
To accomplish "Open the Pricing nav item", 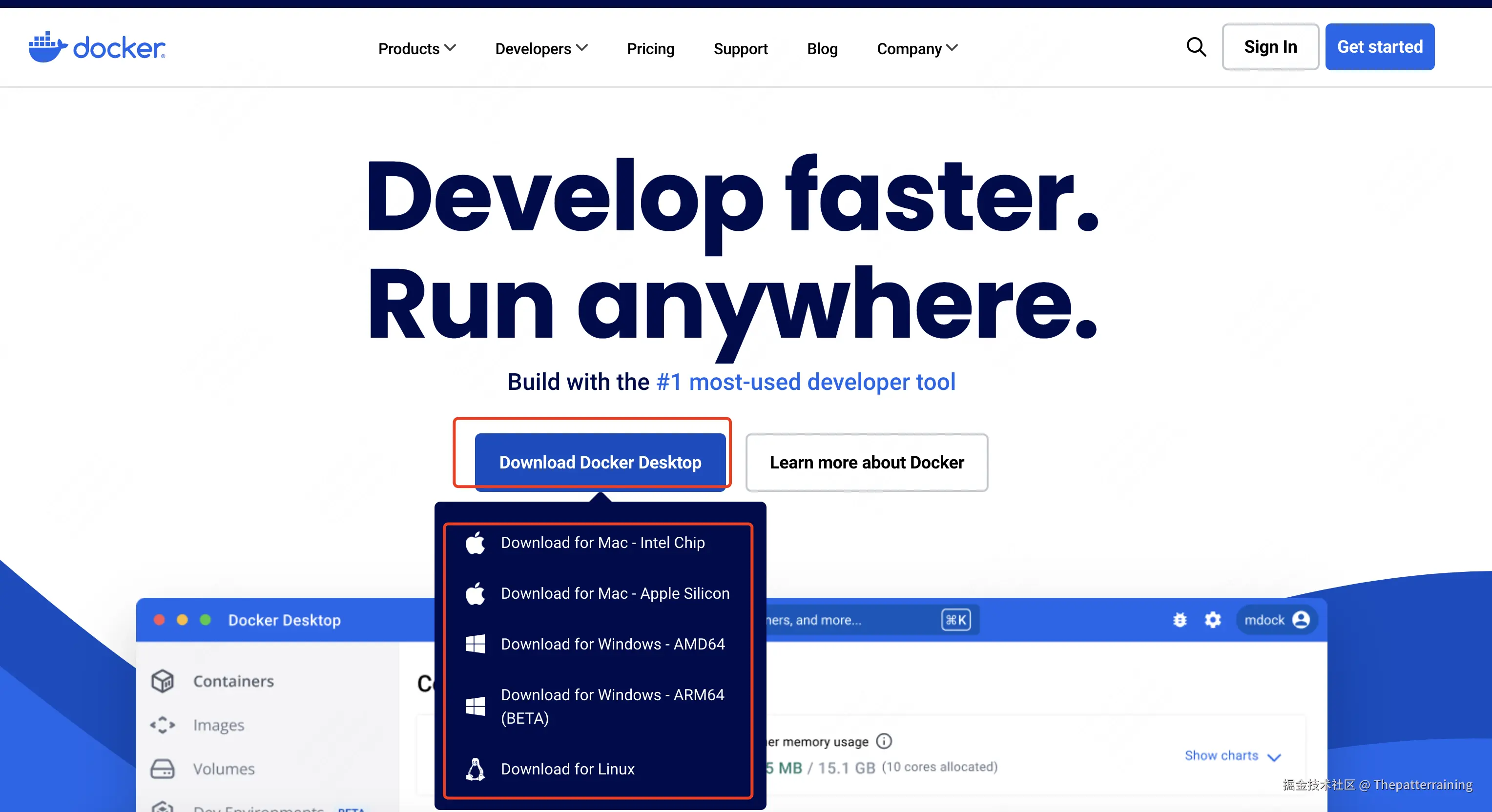I will tap(650, 49).
